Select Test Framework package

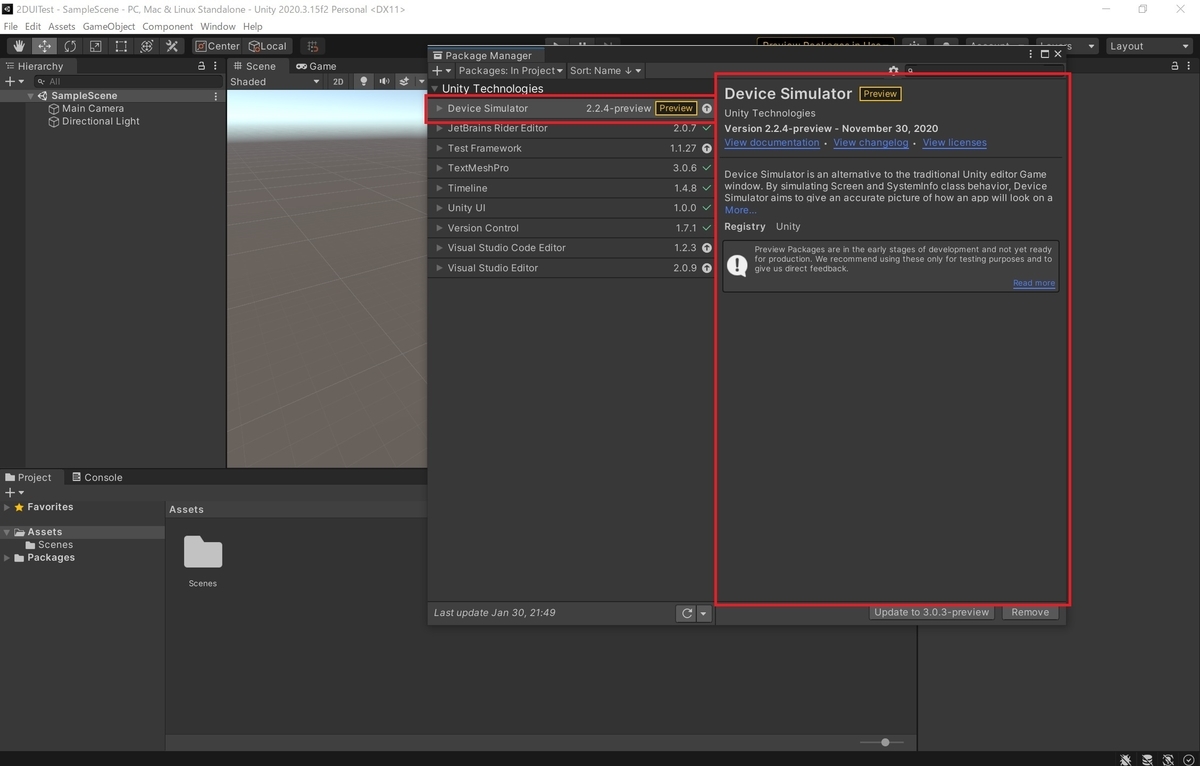(x=571, y=148)
